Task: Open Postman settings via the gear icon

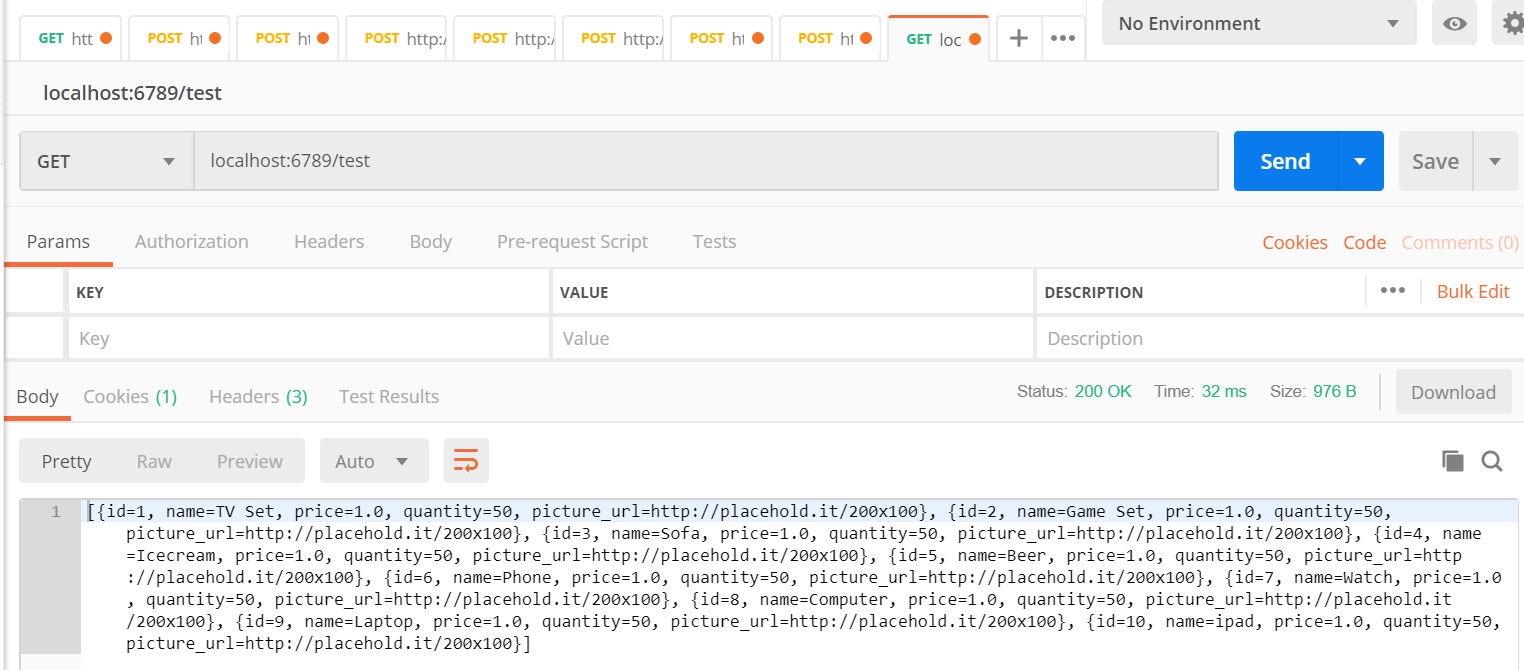Action: [1510, 22]
